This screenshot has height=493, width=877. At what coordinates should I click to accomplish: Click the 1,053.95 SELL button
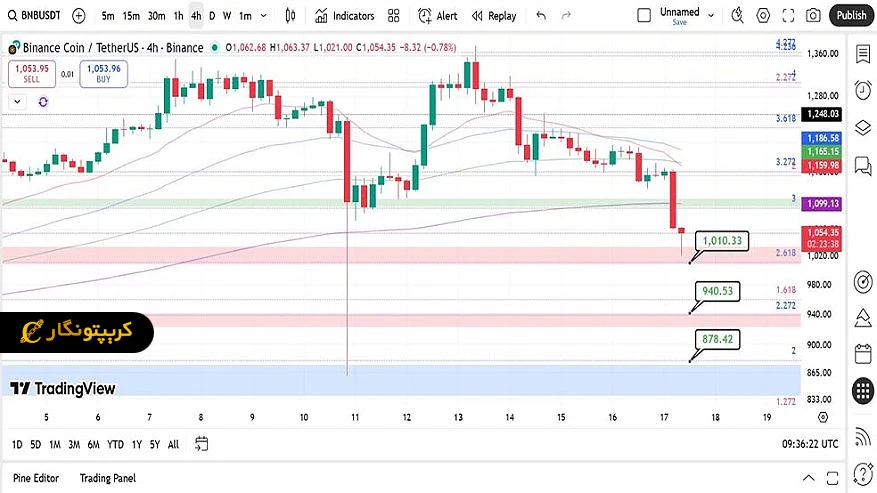pyautogui.click(x=30, y=73)
